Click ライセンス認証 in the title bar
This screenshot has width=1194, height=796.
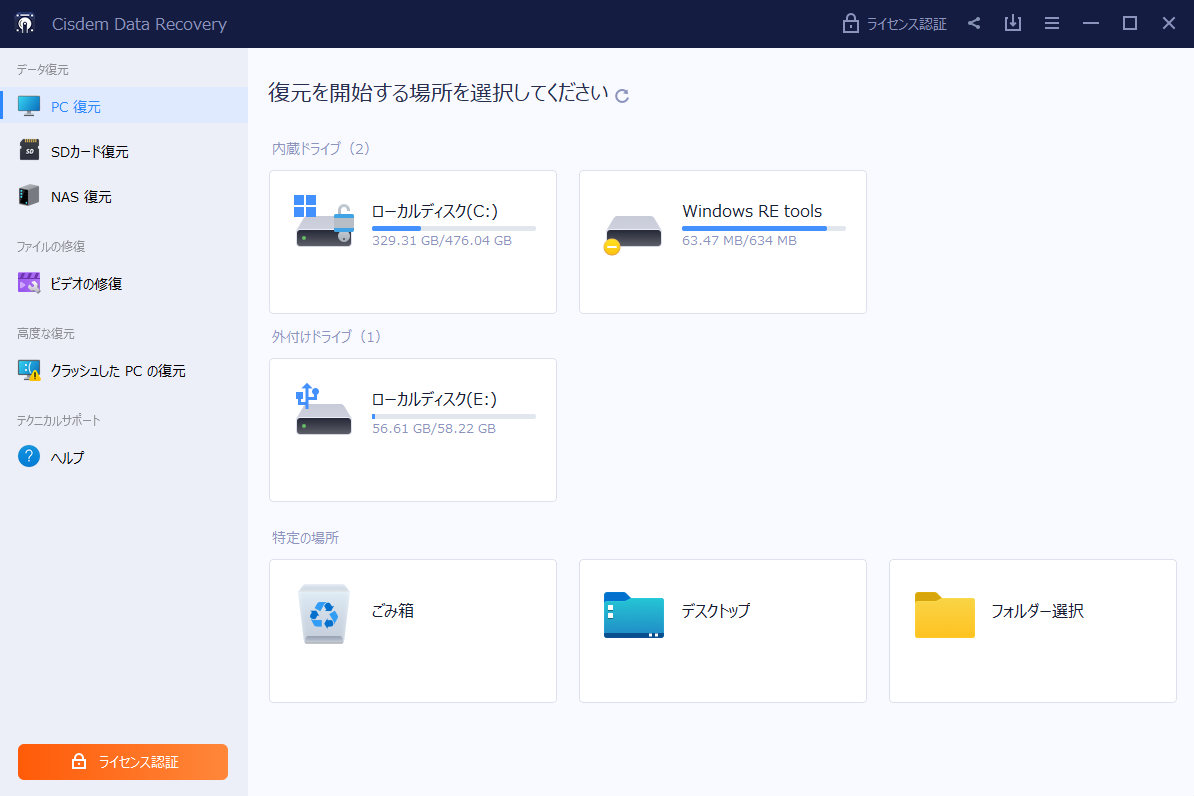point(894,24)
